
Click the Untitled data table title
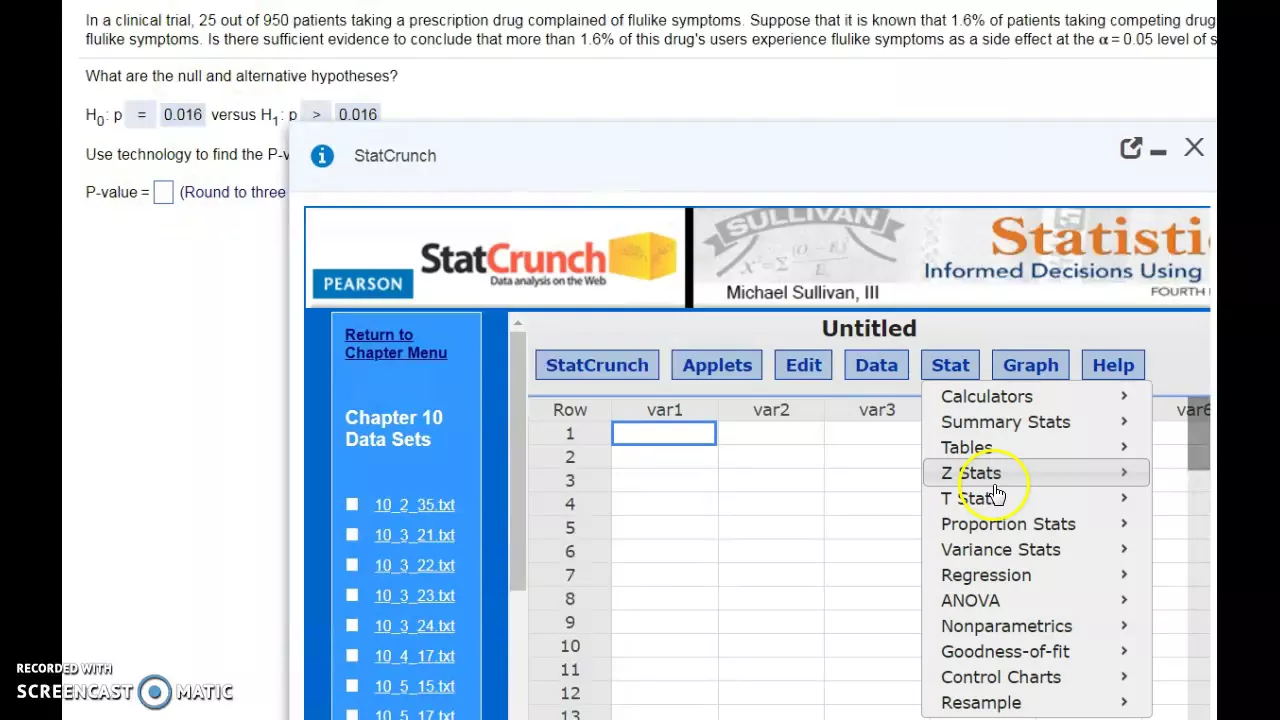click(869, 328)
